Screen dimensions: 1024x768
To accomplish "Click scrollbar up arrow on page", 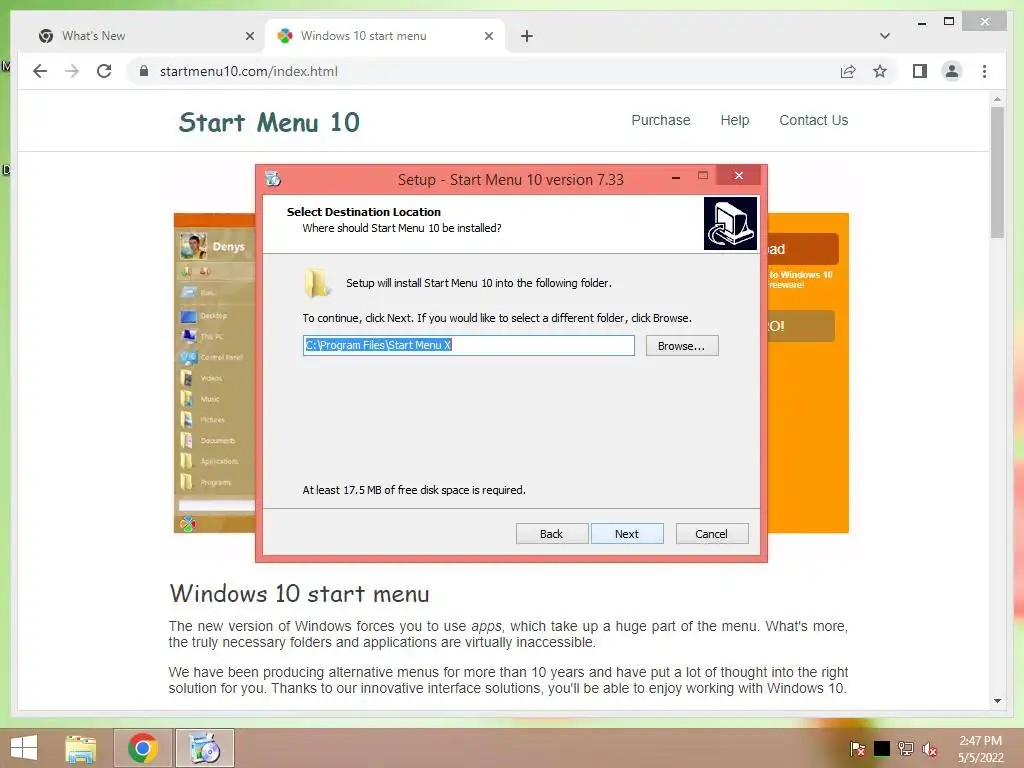I will pyautogui.click(x=997, y=99).
